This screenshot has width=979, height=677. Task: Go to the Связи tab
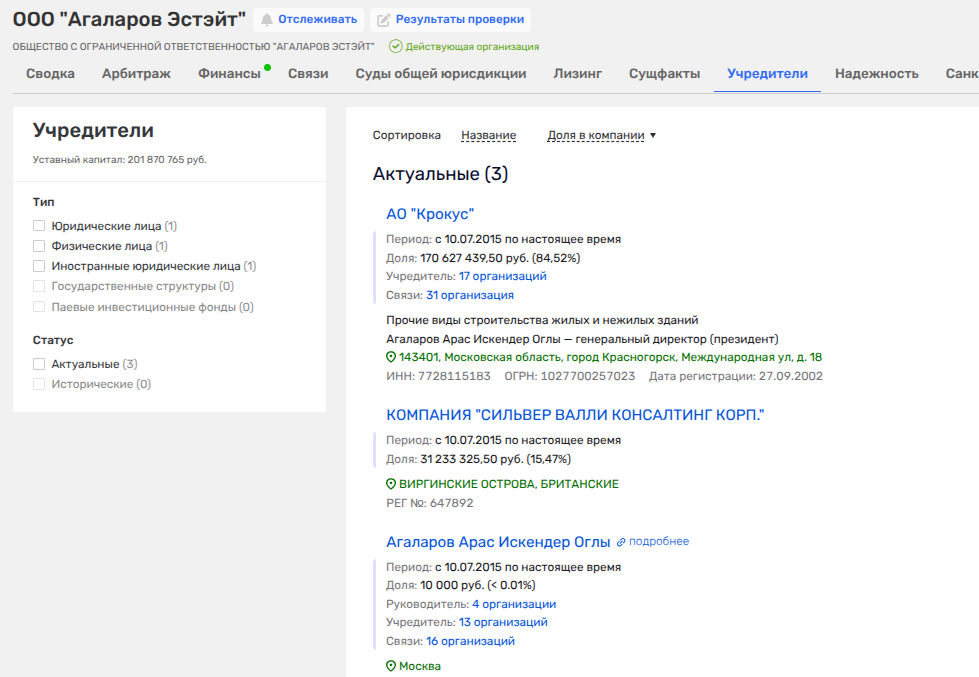tap(308, 74)
